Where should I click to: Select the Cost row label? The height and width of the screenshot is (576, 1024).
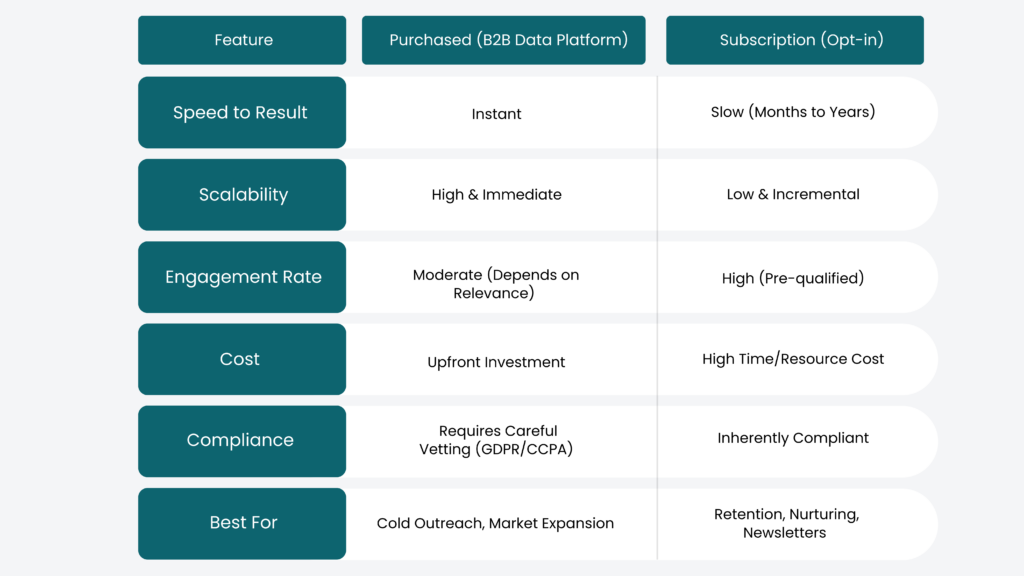(240, 359)
